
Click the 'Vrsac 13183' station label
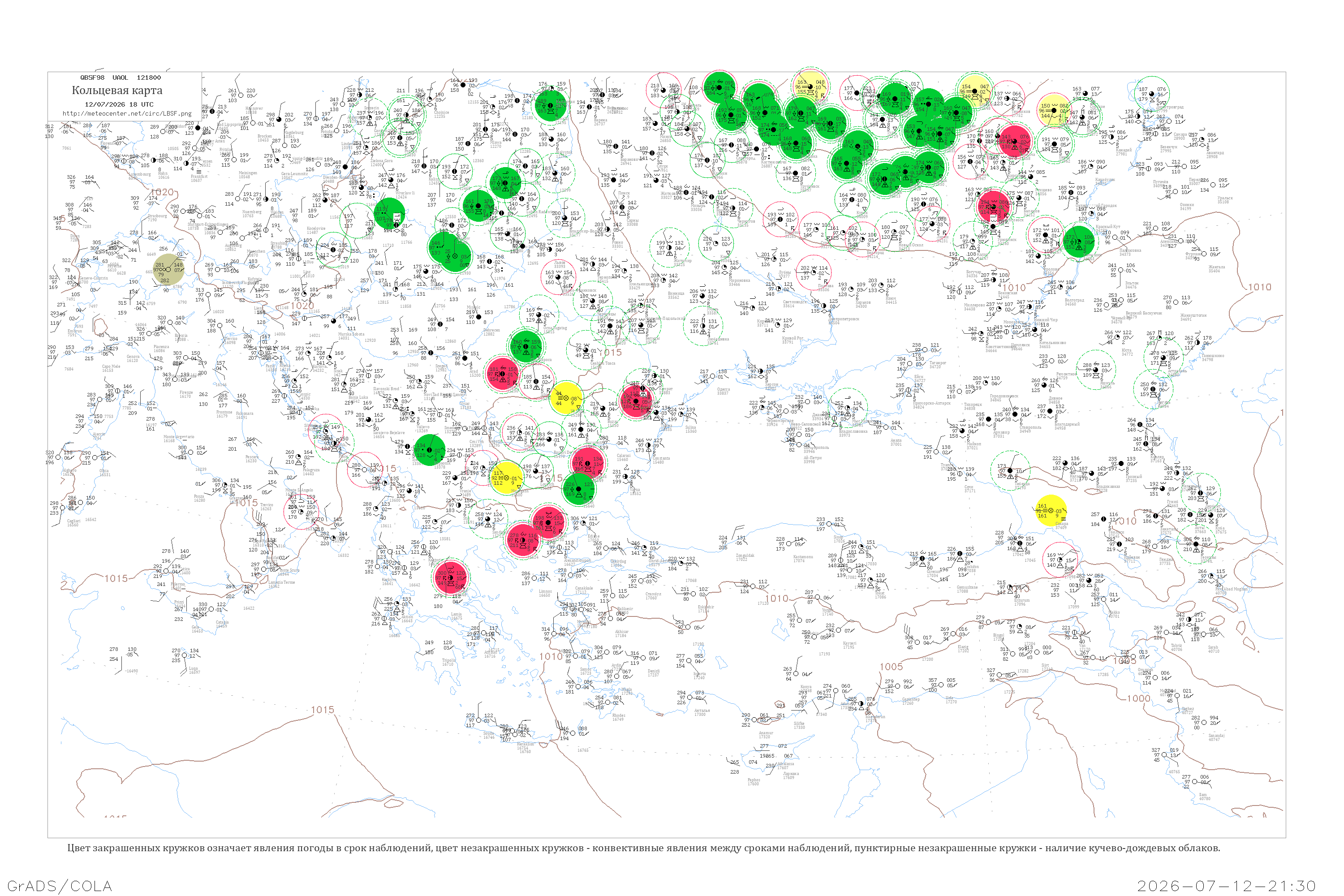(x=466, y=405)
